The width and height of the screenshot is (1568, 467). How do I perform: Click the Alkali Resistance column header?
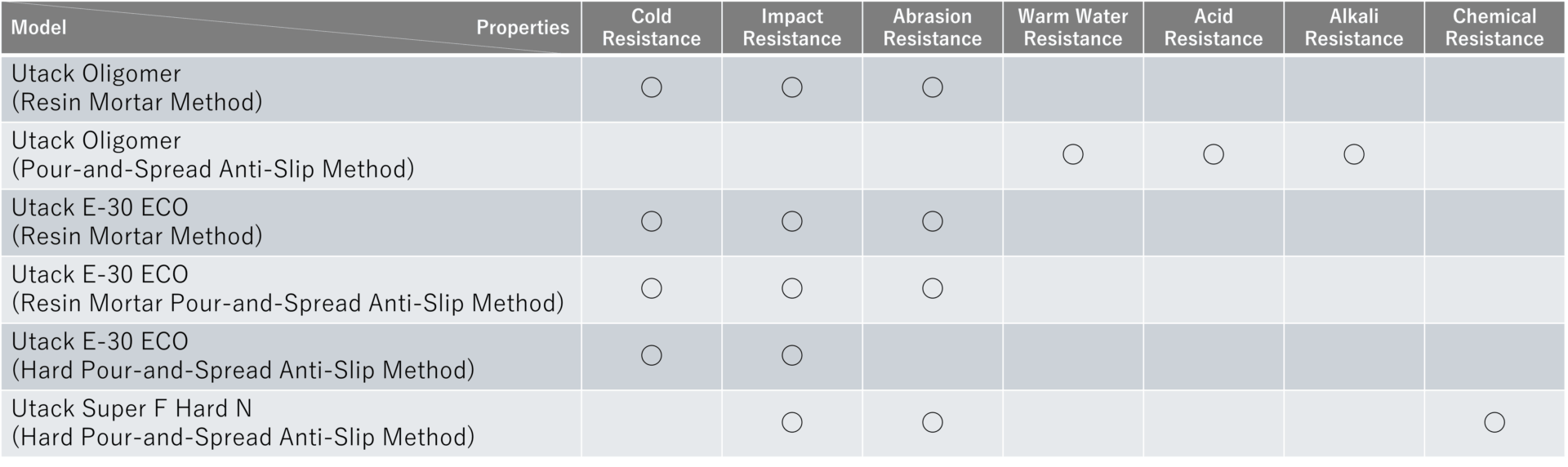coord(1353,28)
